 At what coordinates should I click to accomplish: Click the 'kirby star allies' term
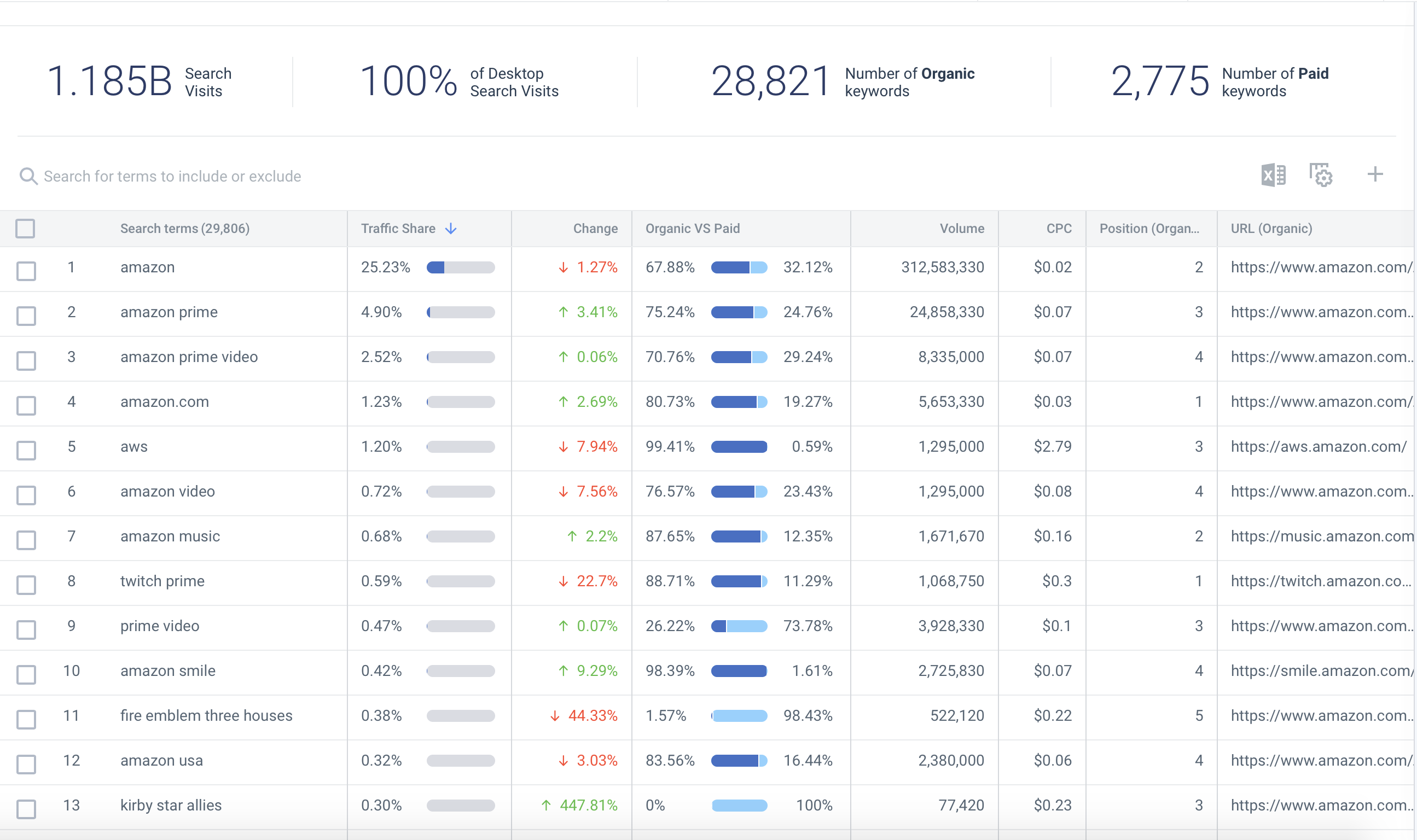pyautogui.click(x=170, y=805)
